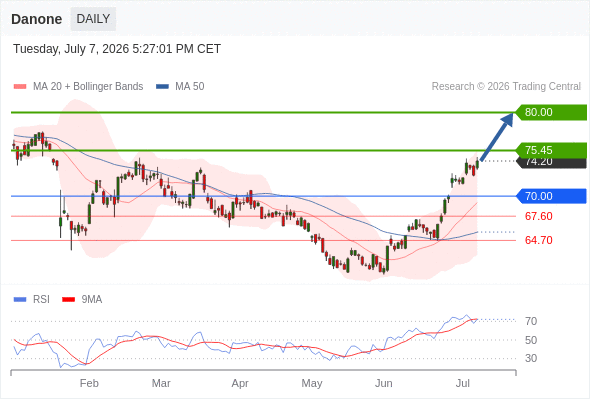Click the 67.60 red support label
Image resolution: width=590 pixels, height=400 pixels.
tap(538, 216)
